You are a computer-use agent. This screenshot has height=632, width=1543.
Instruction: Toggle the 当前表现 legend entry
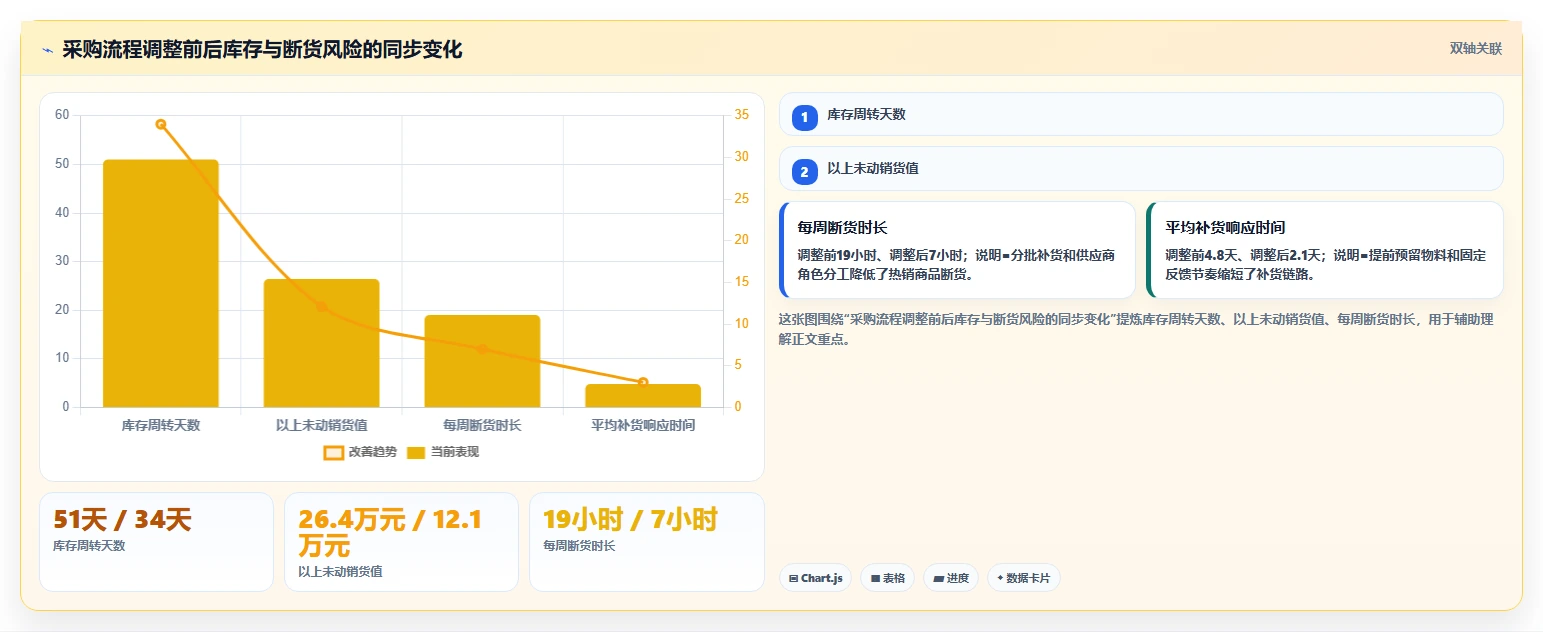tap(443, 452)
